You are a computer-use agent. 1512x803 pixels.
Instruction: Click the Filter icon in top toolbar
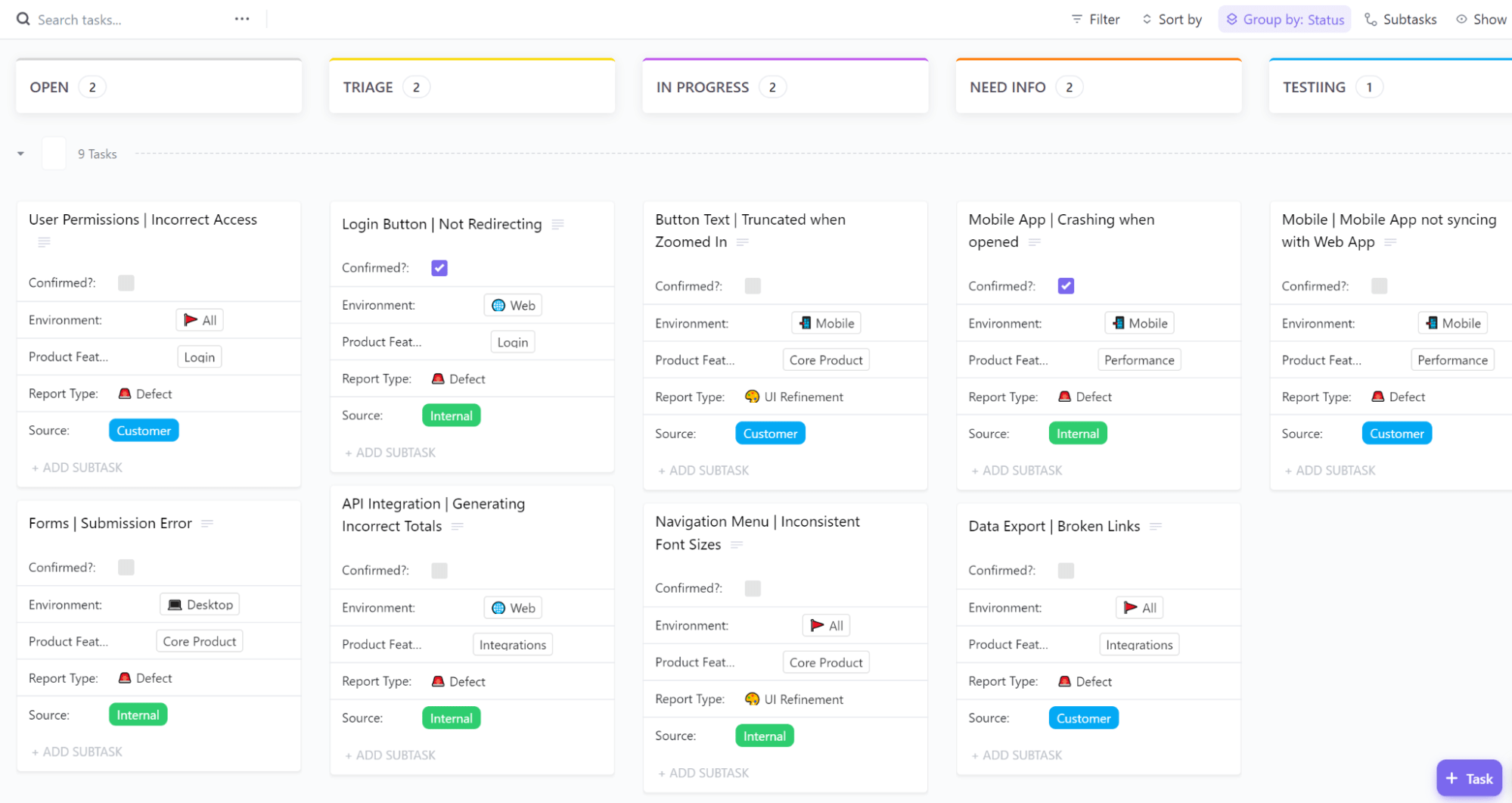tap(1077, 20)
